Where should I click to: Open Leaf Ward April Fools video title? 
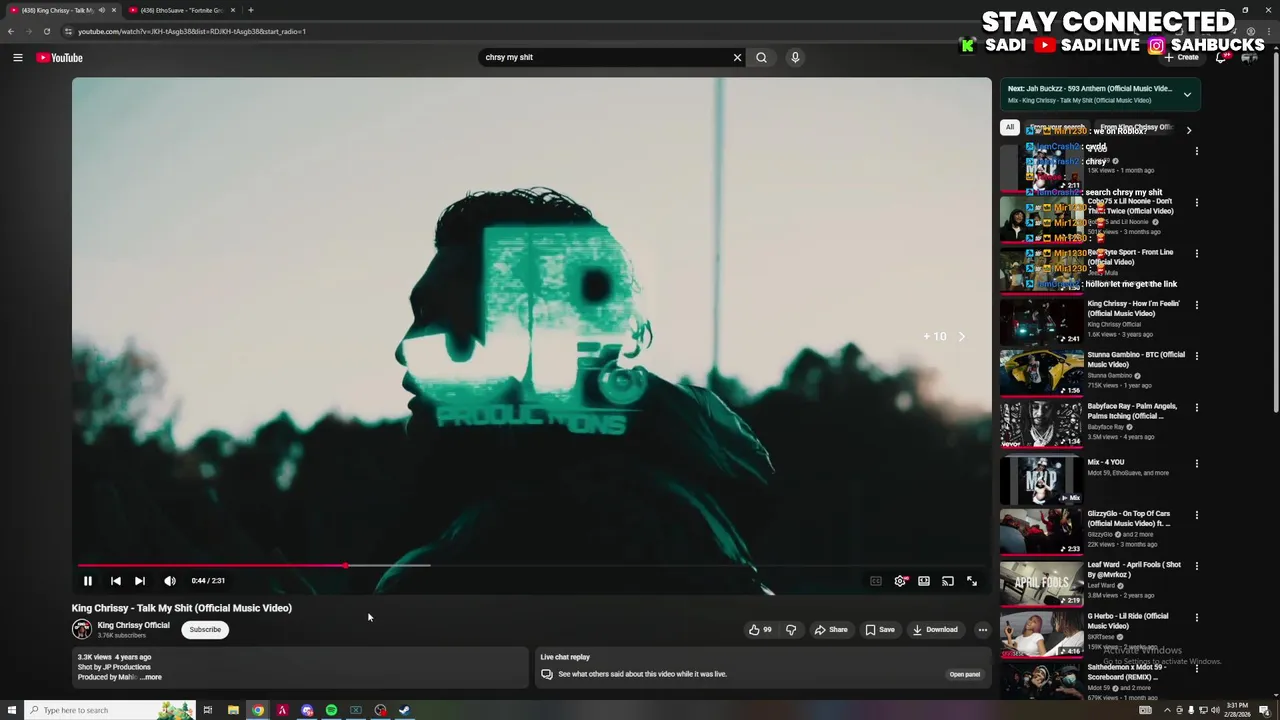(1134, 569)
